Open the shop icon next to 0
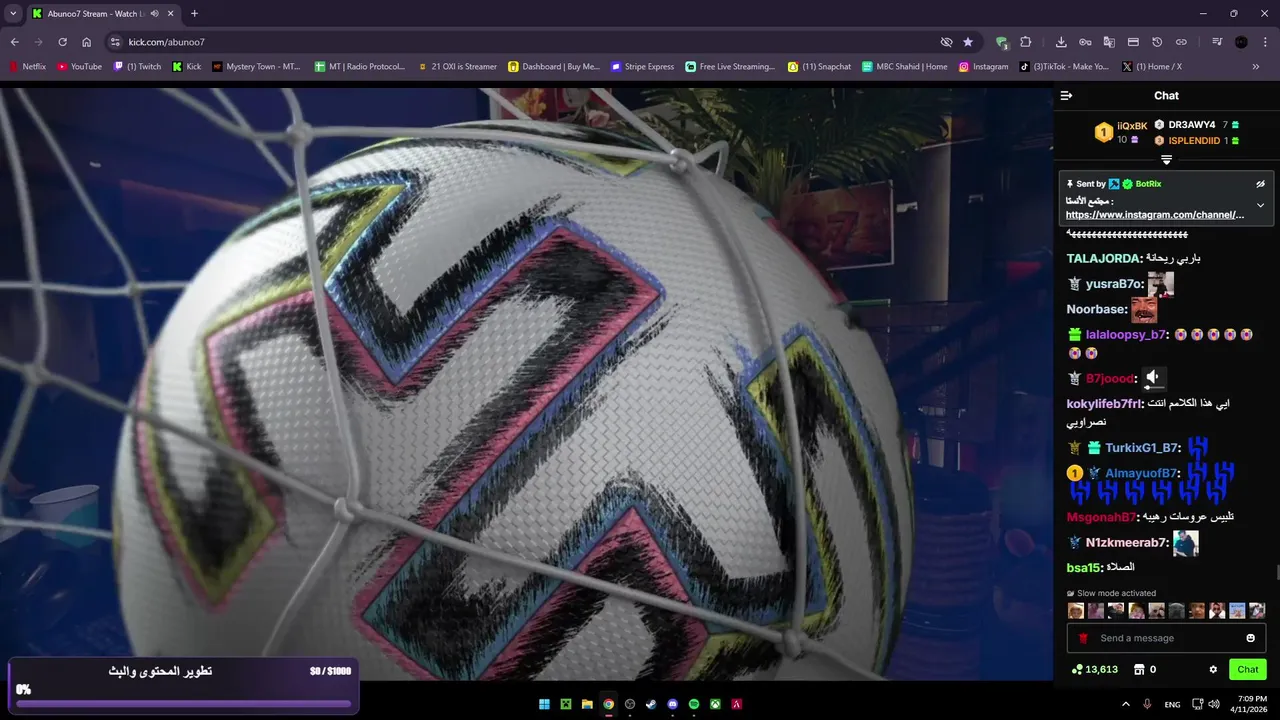 (x=1138, y=669)
